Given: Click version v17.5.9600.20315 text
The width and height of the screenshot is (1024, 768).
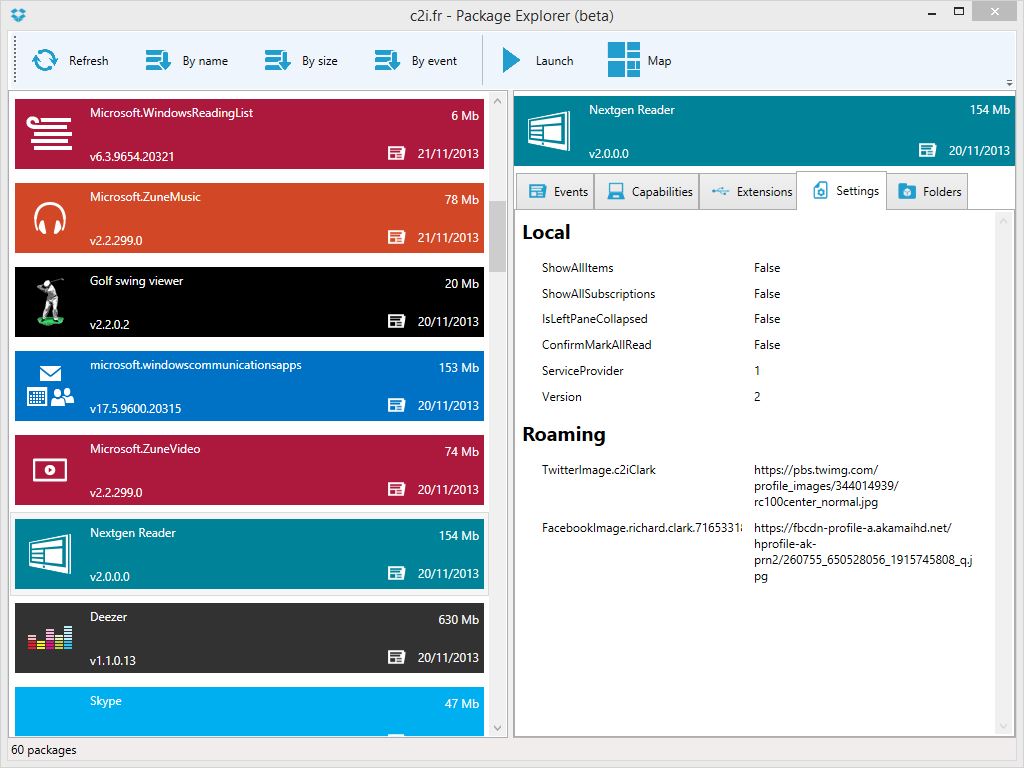Looking at the screenshot, I should click(135, 409).
